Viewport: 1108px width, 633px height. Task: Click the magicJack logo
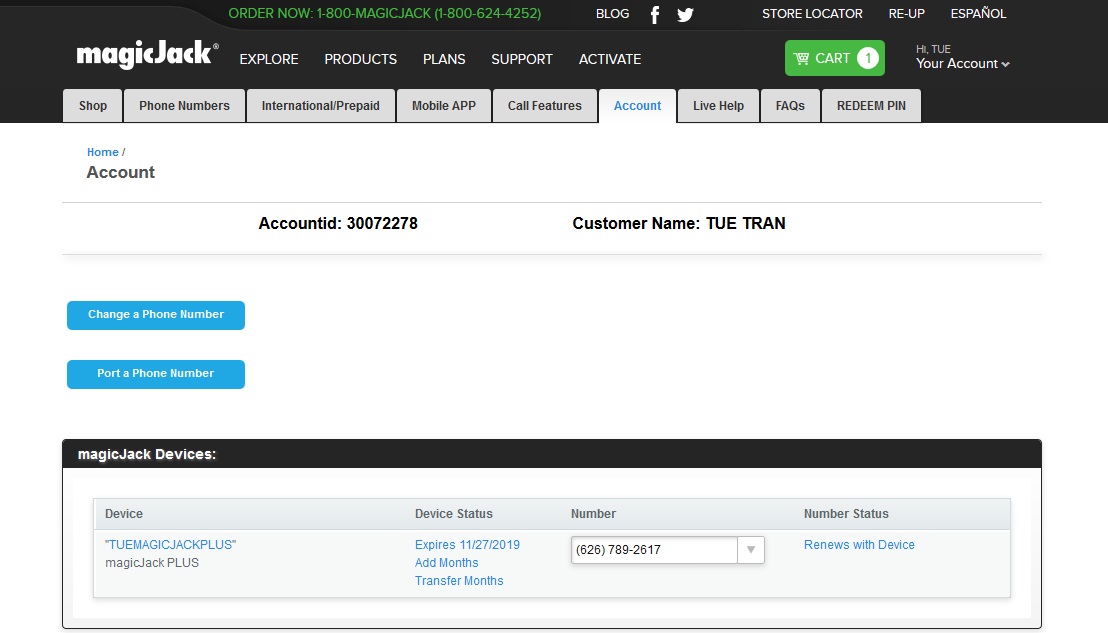tap(147, 54)
